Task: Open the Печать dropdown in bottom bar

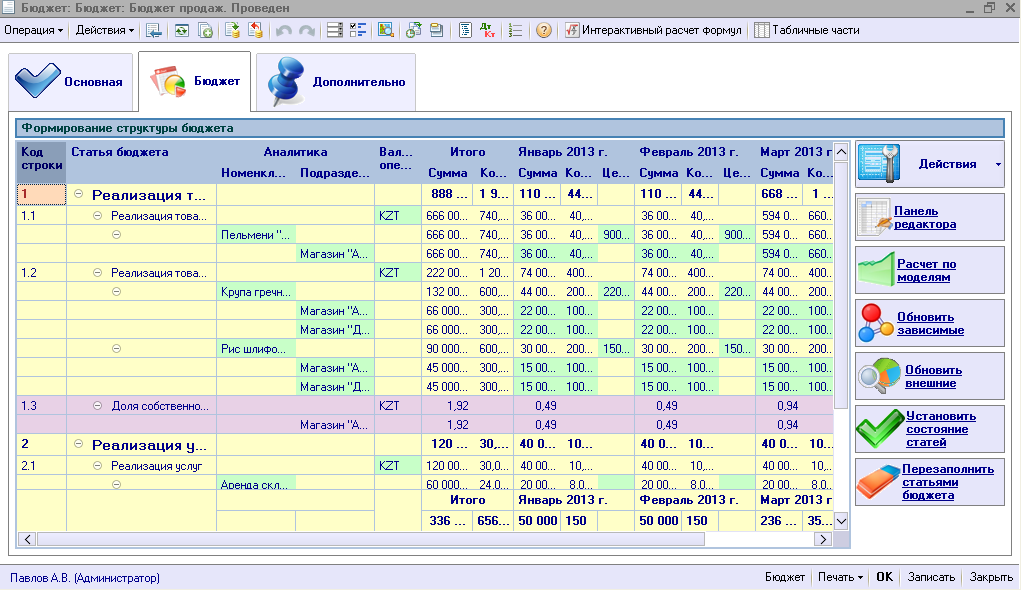Action: coord(840,577)
